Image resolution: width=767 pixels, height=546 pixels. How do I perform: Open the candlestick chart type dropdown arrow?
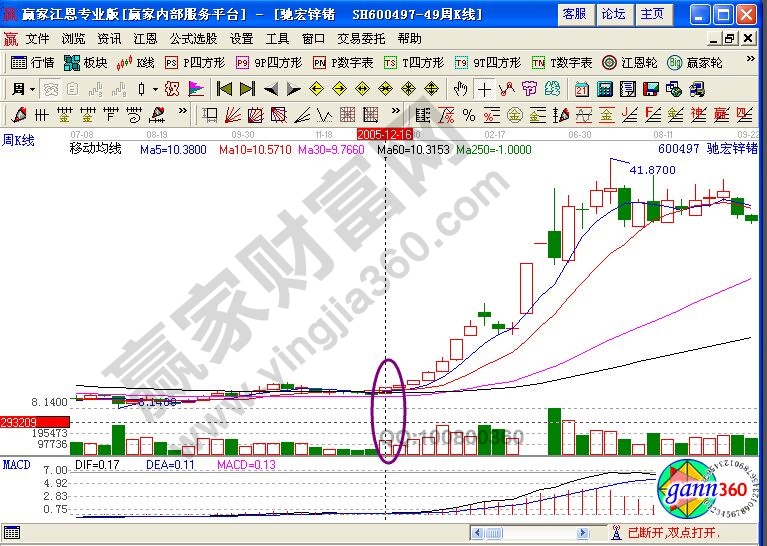[x=155, y=90]
